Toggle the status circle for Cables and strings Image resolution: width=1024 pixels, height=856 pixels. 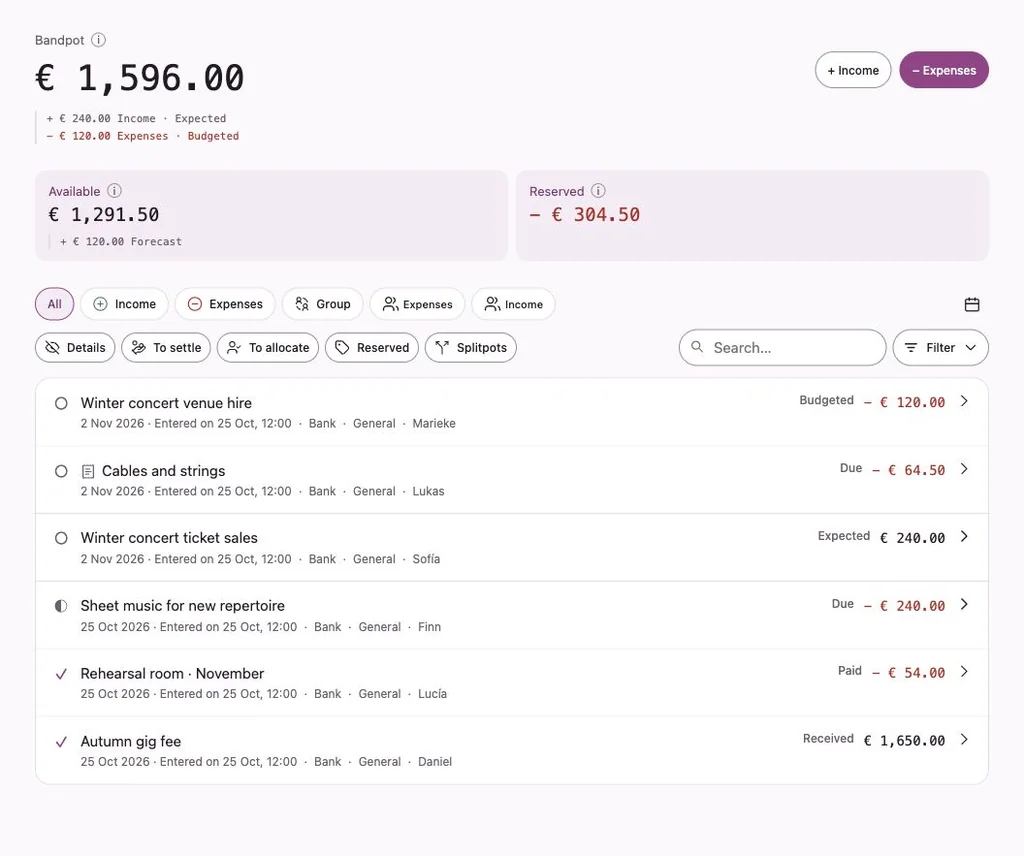[x=61, y=471]
